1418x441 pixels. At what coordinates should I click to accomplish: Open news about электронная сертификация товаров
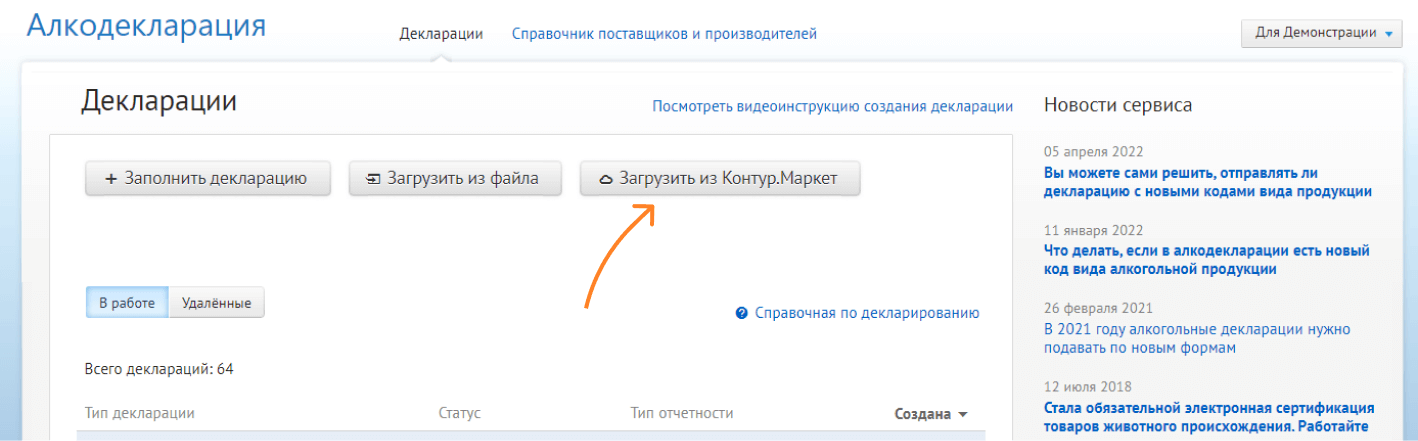pyautogui.click(x=1208, y=417)
